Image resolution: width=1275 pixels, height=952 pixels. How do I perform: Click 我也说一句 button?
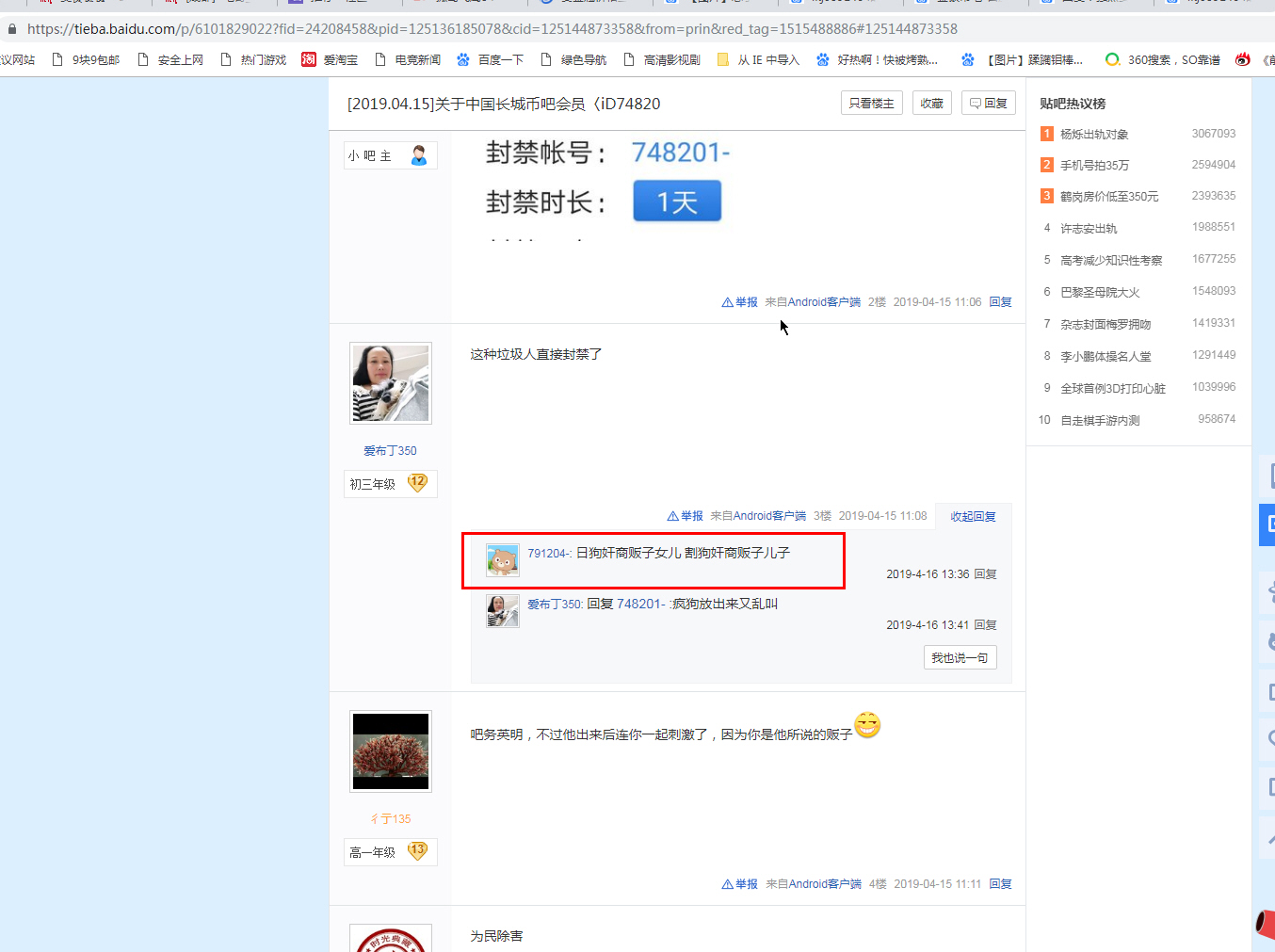[960, 657]
